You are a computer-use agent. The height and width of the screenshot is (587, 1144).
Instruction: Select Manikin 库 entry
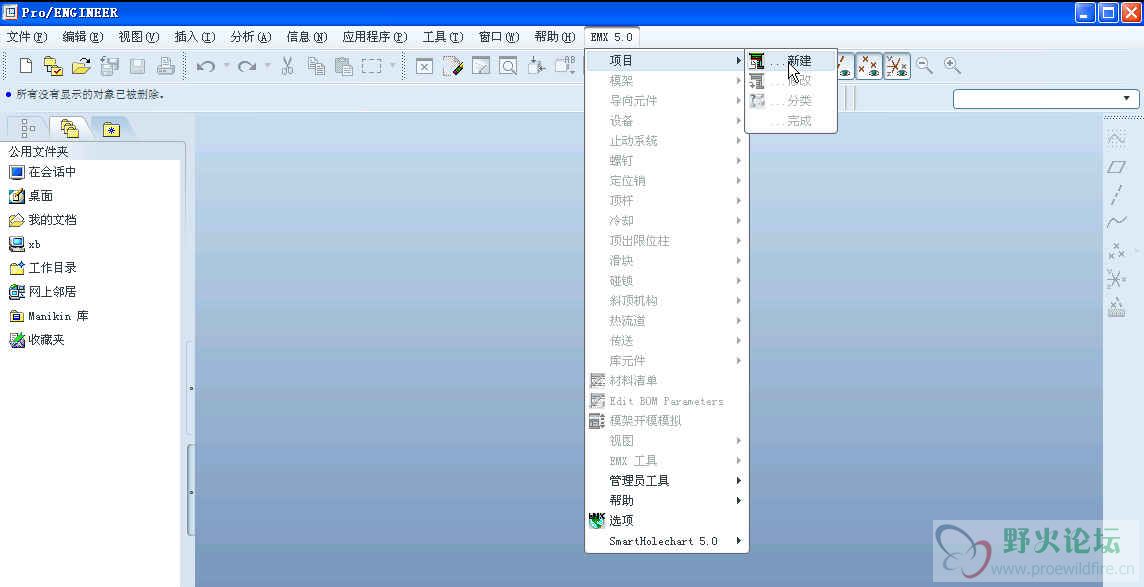tap(49, 316)
